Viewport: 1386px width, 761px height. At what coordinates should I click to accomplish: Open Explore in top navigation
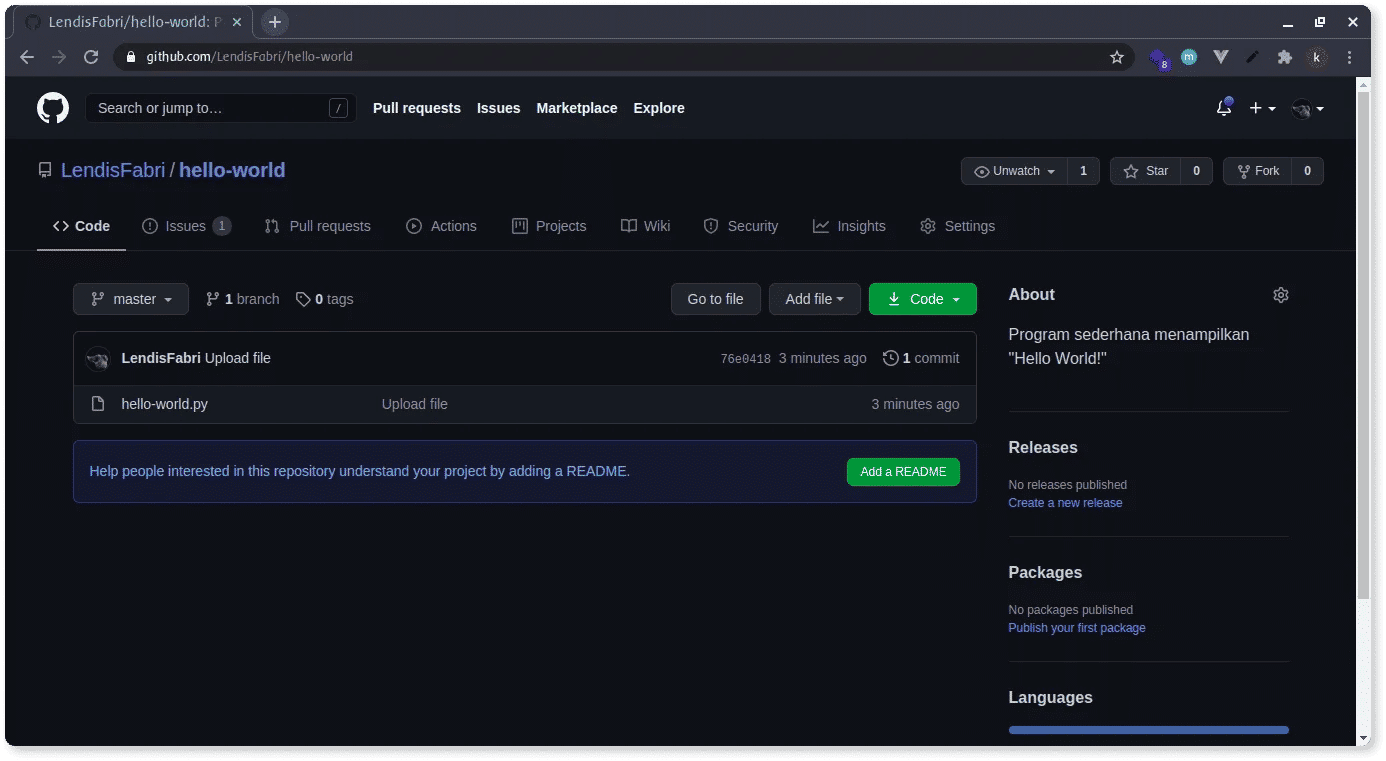tap(659, 108)
